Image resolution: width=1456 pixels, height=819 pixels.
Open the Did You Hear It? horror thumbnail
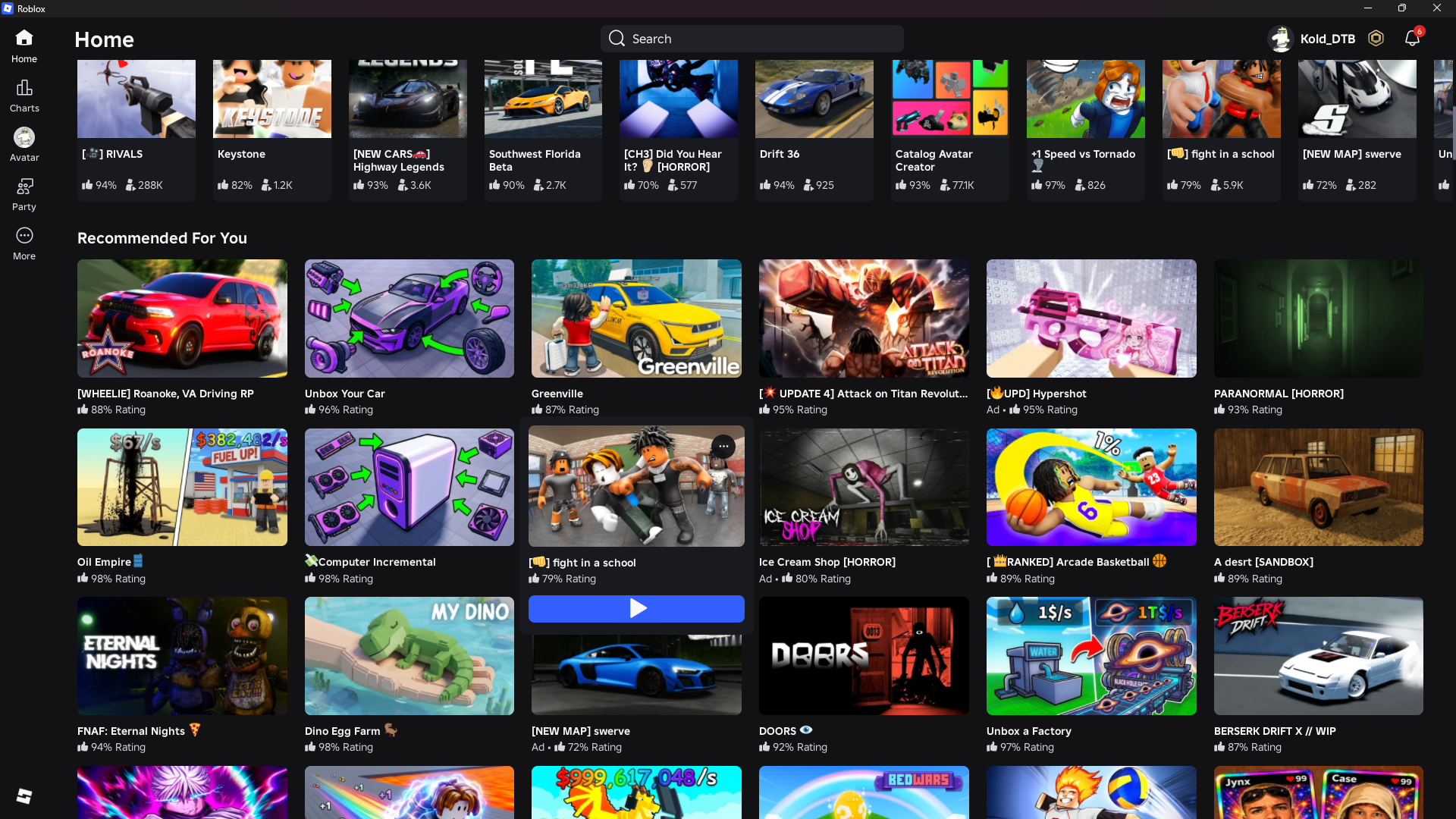679,99
